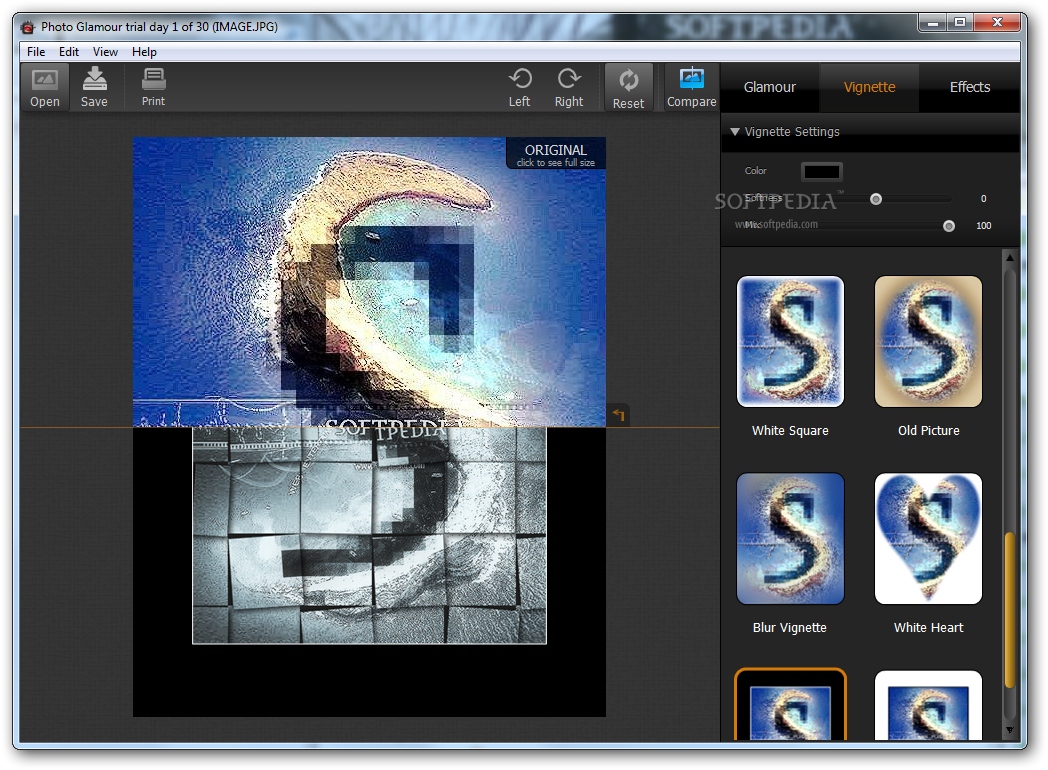This screenshot has height=770, width=1048.
Task: Collapse the Vignette Settings section
Action: pyautogui.click(x=735, y=132)
